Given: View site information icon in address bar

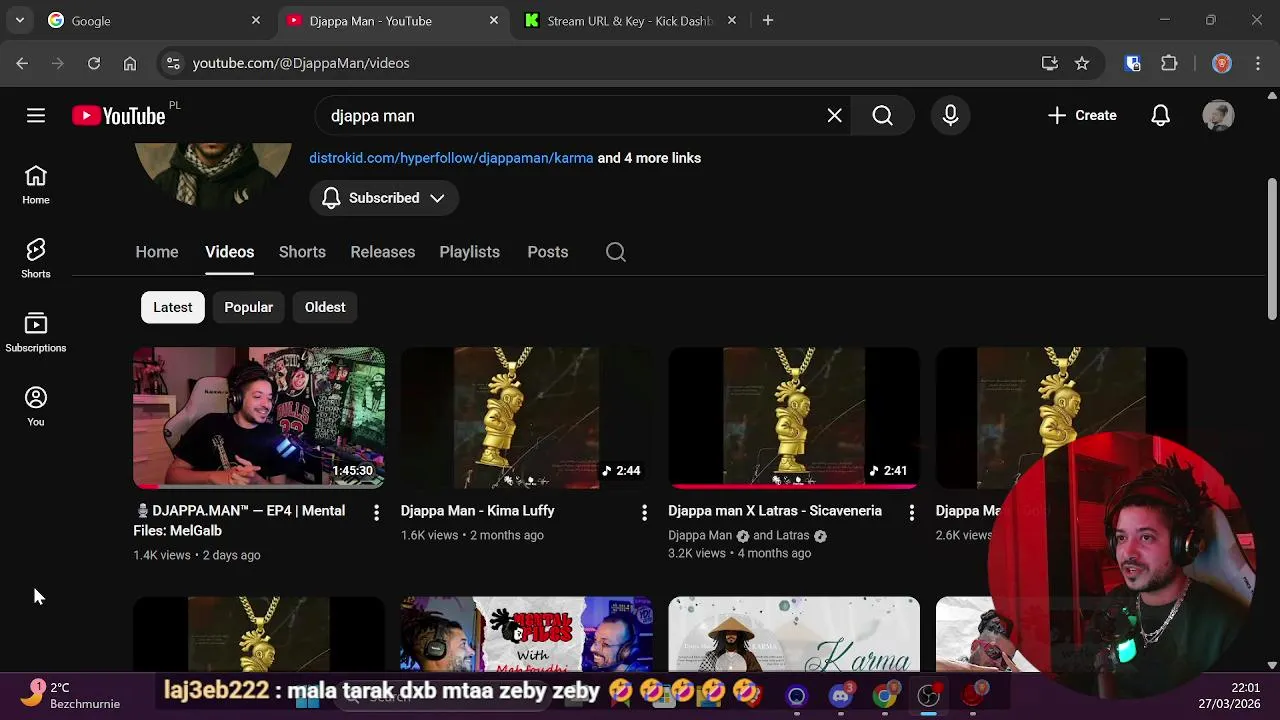Looking at the screenshot, I should 173,63.
